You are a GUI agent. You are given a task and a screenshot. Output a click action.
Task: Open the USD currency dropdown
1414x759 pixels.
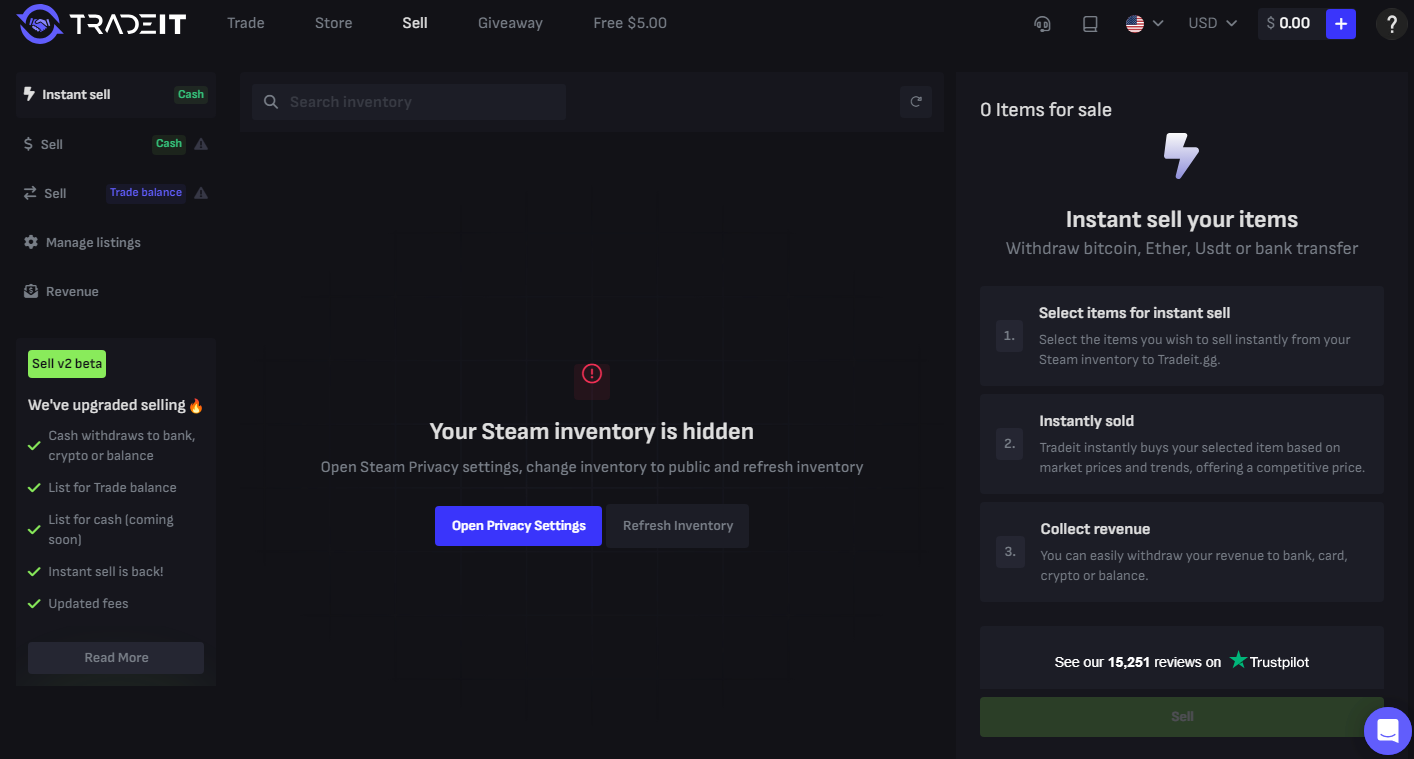point(1212,23)
